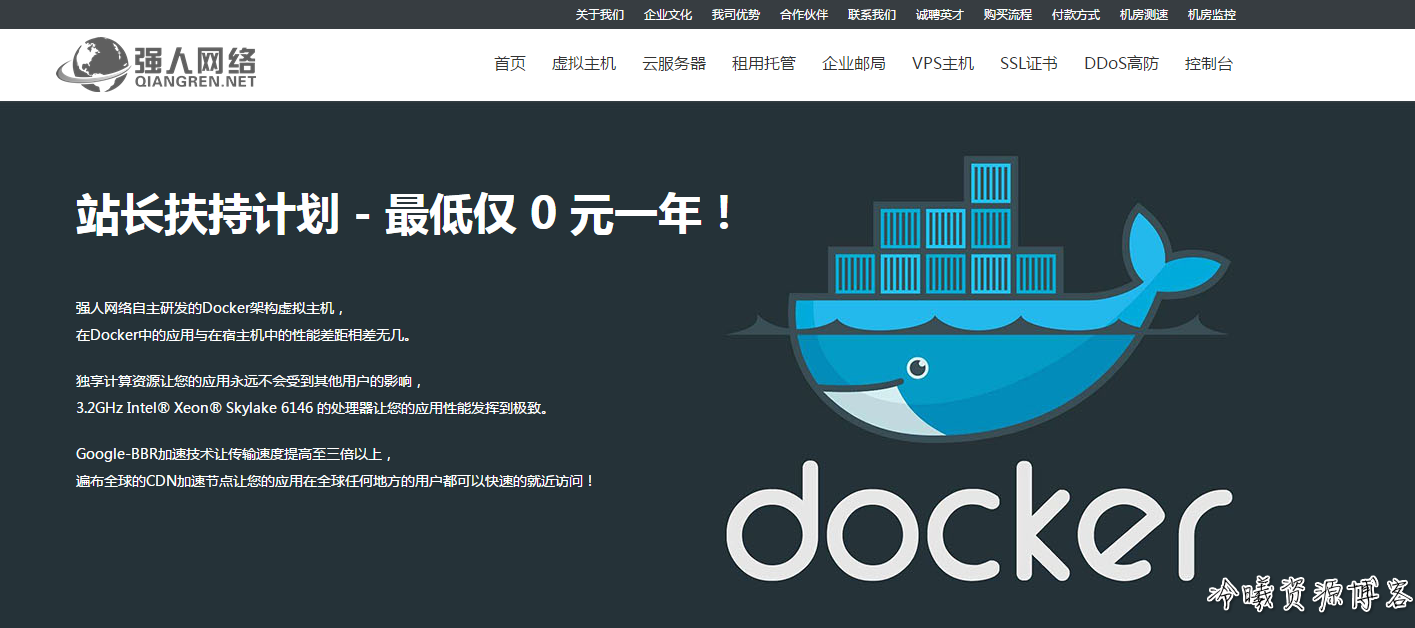
Task: Go to 我司优势 page
Action: point(736,15)
